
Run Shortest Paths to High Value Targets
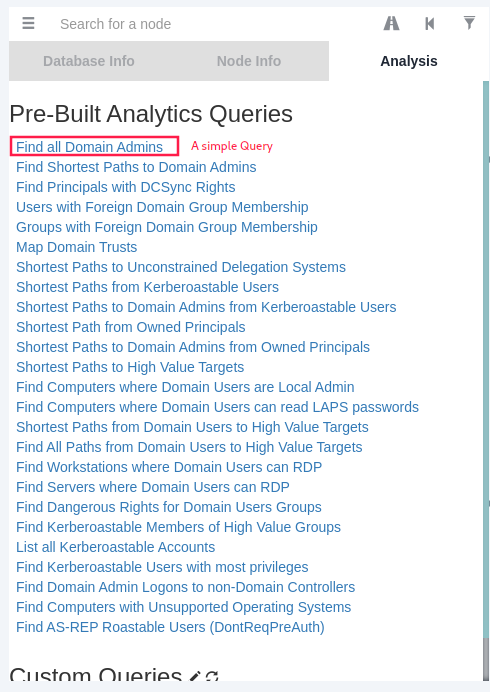(x=130, y=367)
